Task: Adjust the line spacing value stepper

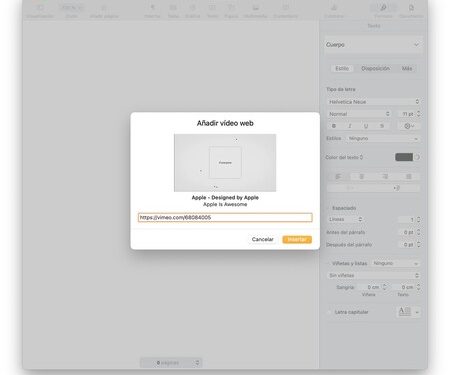Action: pos(418,219)
